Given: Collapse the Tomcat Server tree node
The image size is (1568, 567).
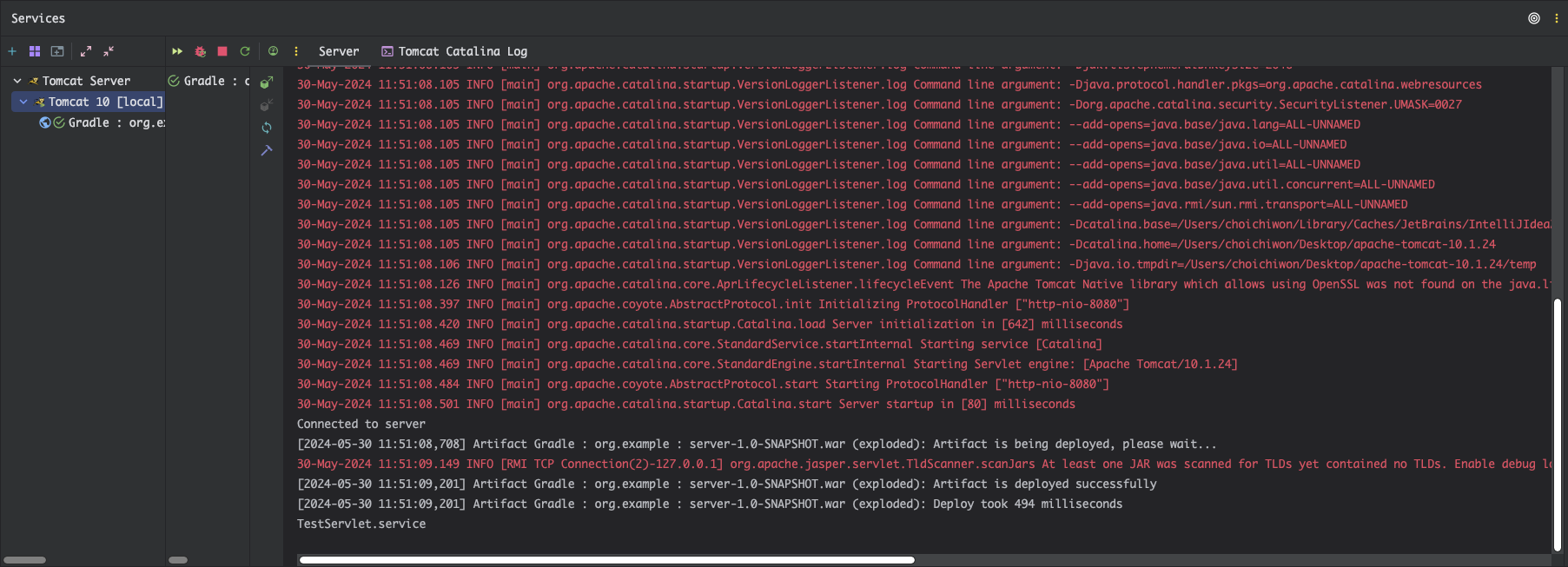Looking at the screenshot, I should click(17, 81).
